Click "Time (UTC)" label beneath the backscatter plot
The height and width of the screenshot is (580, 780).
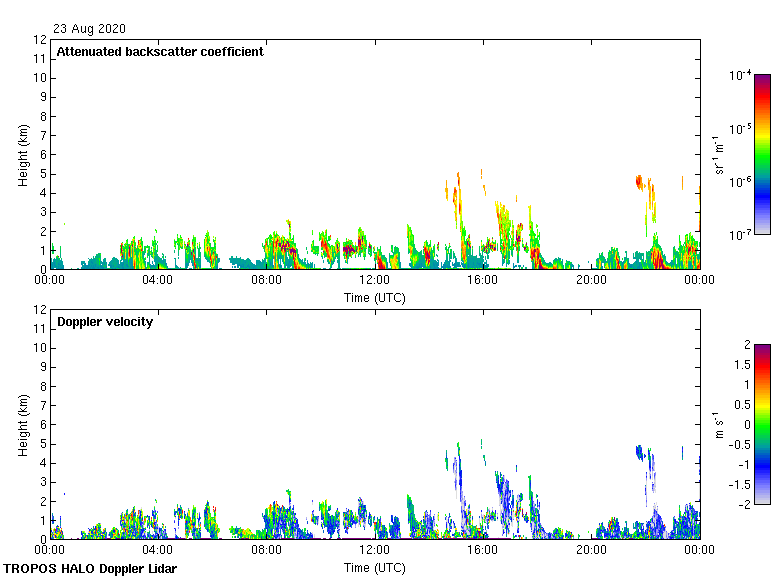[x=375, y=297]
